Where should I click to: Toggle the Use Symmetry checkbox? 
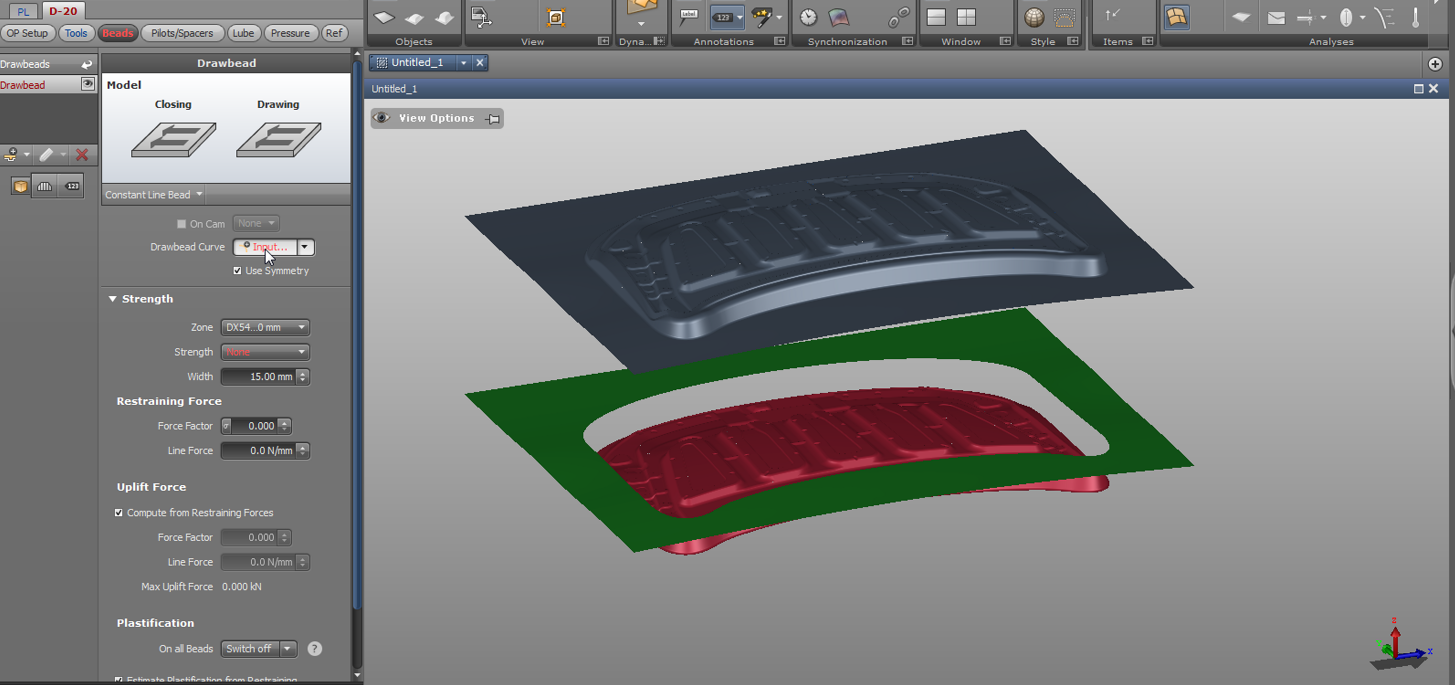pos(238,271)
